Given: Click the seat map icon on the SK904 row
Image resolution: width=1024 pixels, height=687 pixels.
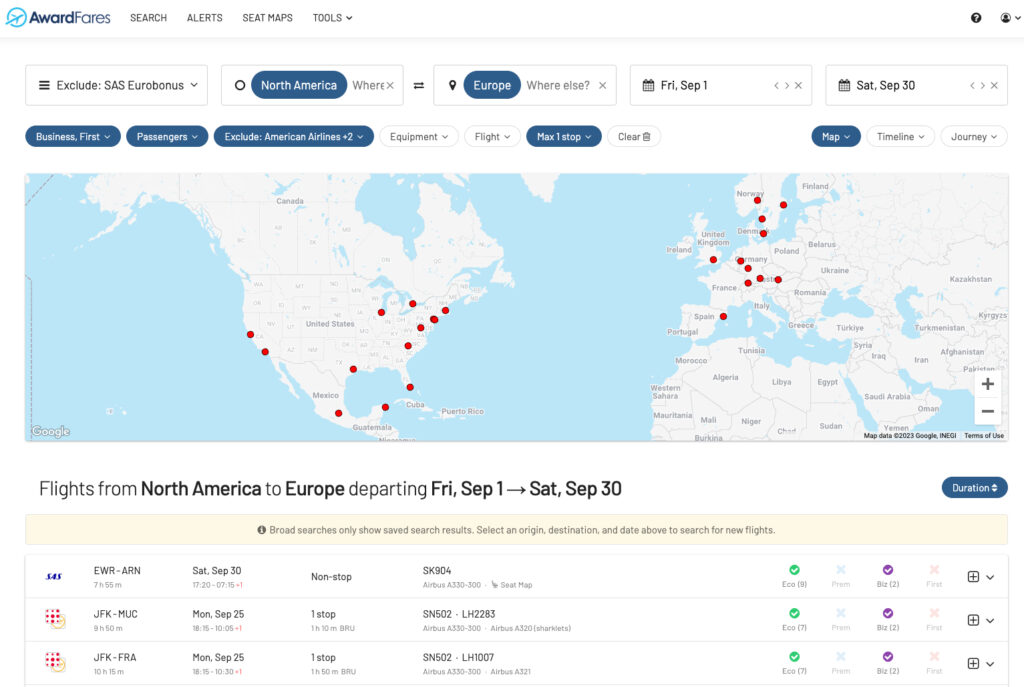Looking at the screenshot, I should (497, 585).
